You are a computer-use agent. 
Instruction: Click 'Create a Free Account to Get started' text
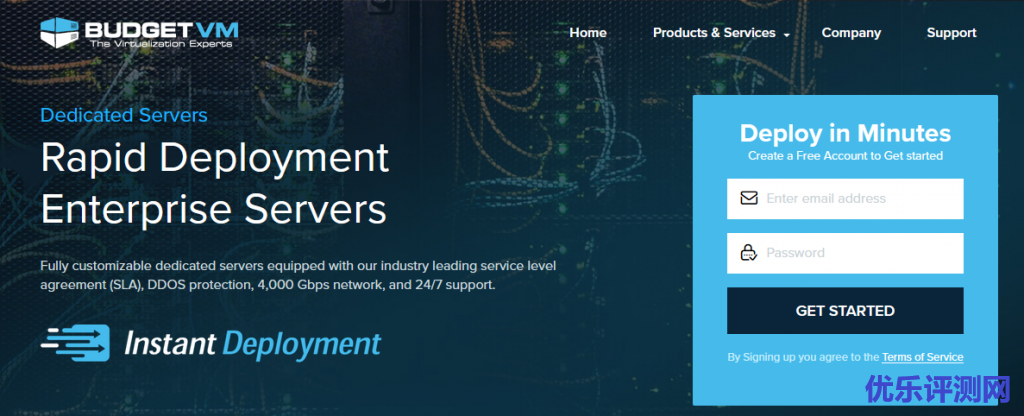pos(845,156)
